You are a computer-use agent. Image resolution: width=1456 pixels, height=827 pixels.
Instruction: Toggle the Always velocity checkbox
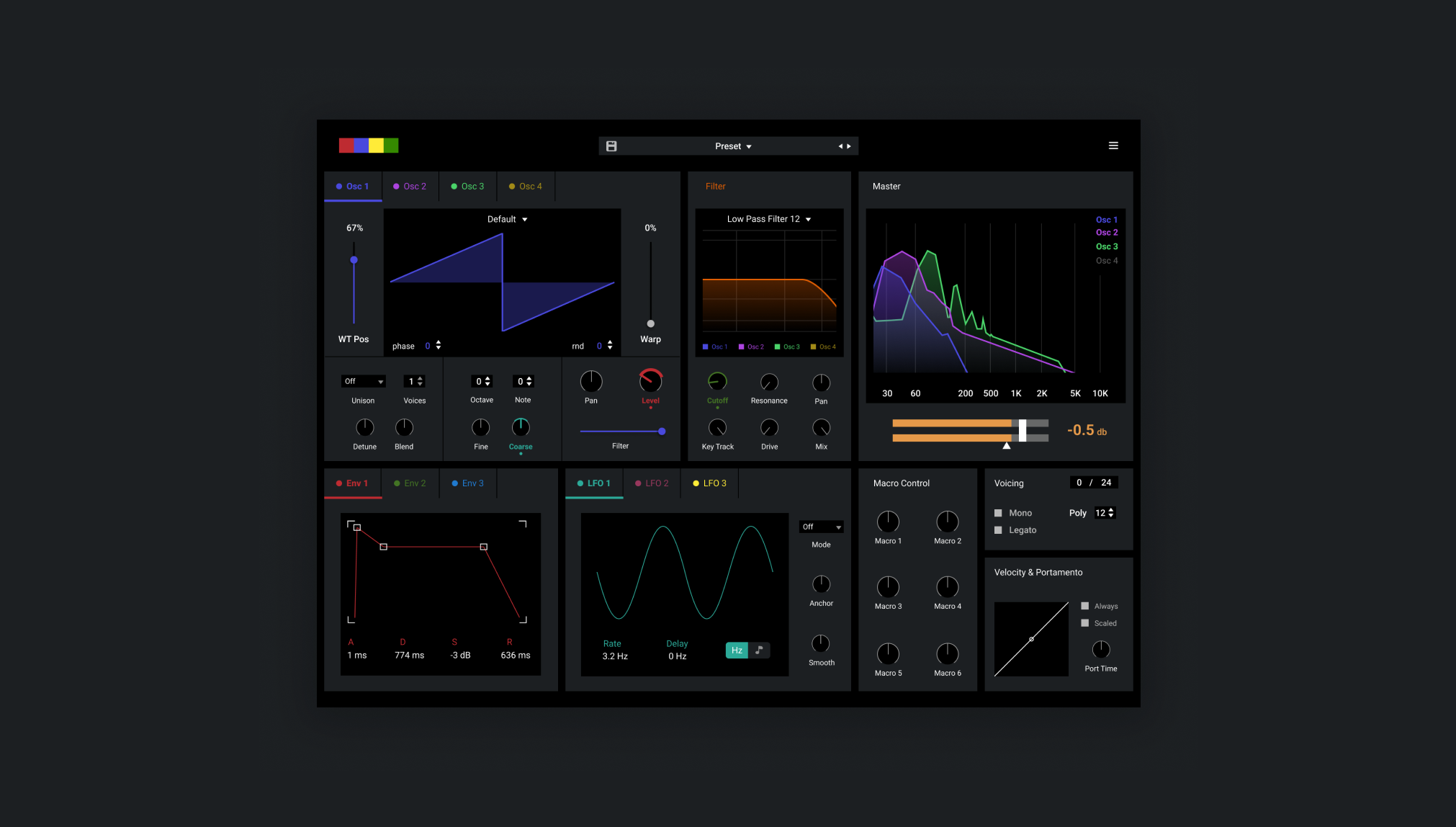(1085, 607)
